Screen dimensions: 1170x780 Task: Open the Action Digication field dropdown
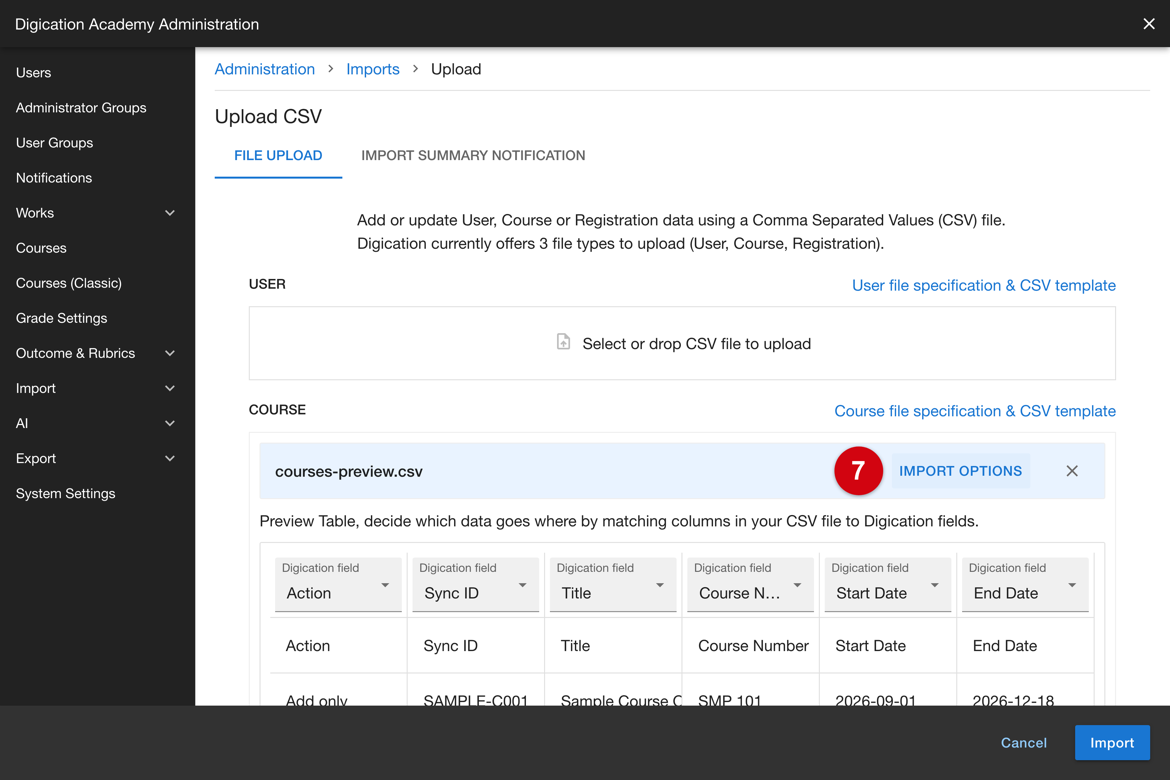coord(338,584)
